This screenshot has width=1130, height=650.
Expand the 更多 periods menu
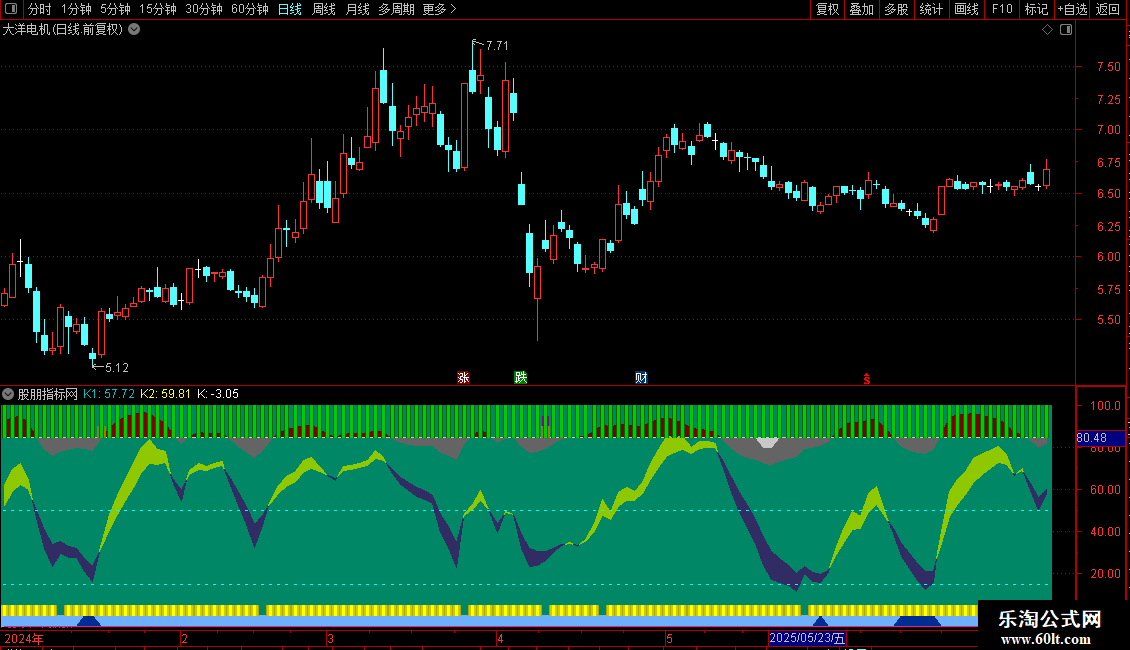[439, 9]
